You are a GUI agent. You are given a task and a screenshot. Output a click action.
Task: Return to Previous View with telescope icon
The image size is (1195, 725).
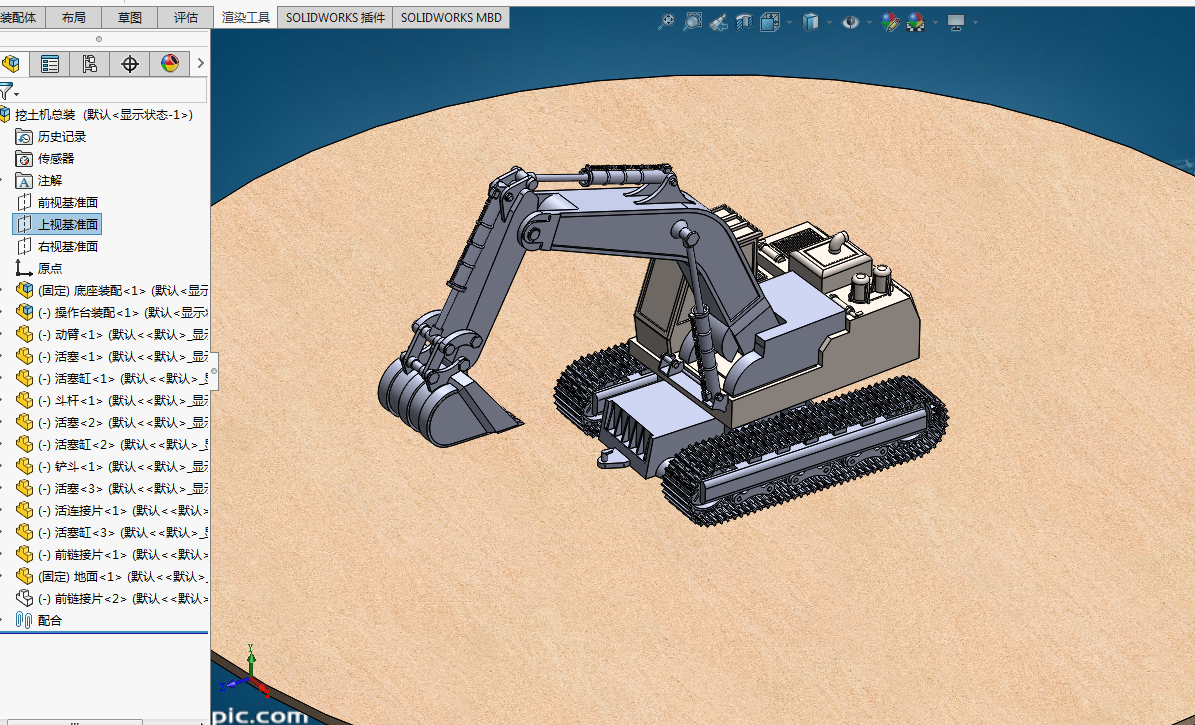[718, 22]
